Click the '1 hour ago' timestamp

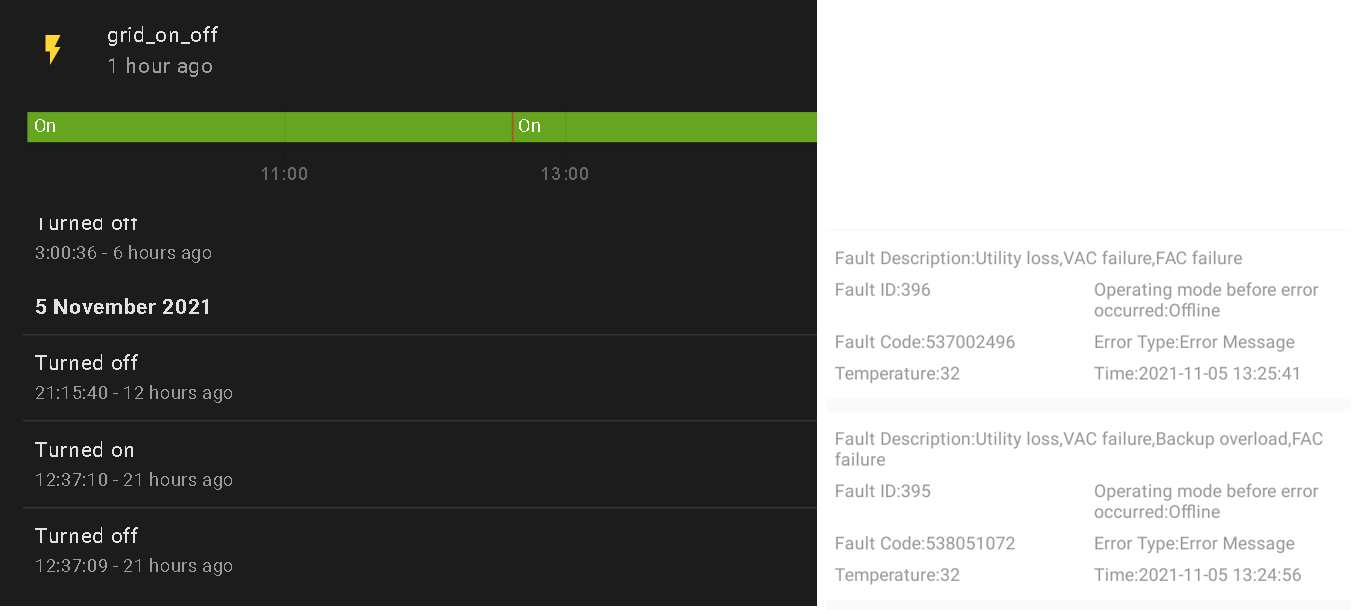(160, 66)
